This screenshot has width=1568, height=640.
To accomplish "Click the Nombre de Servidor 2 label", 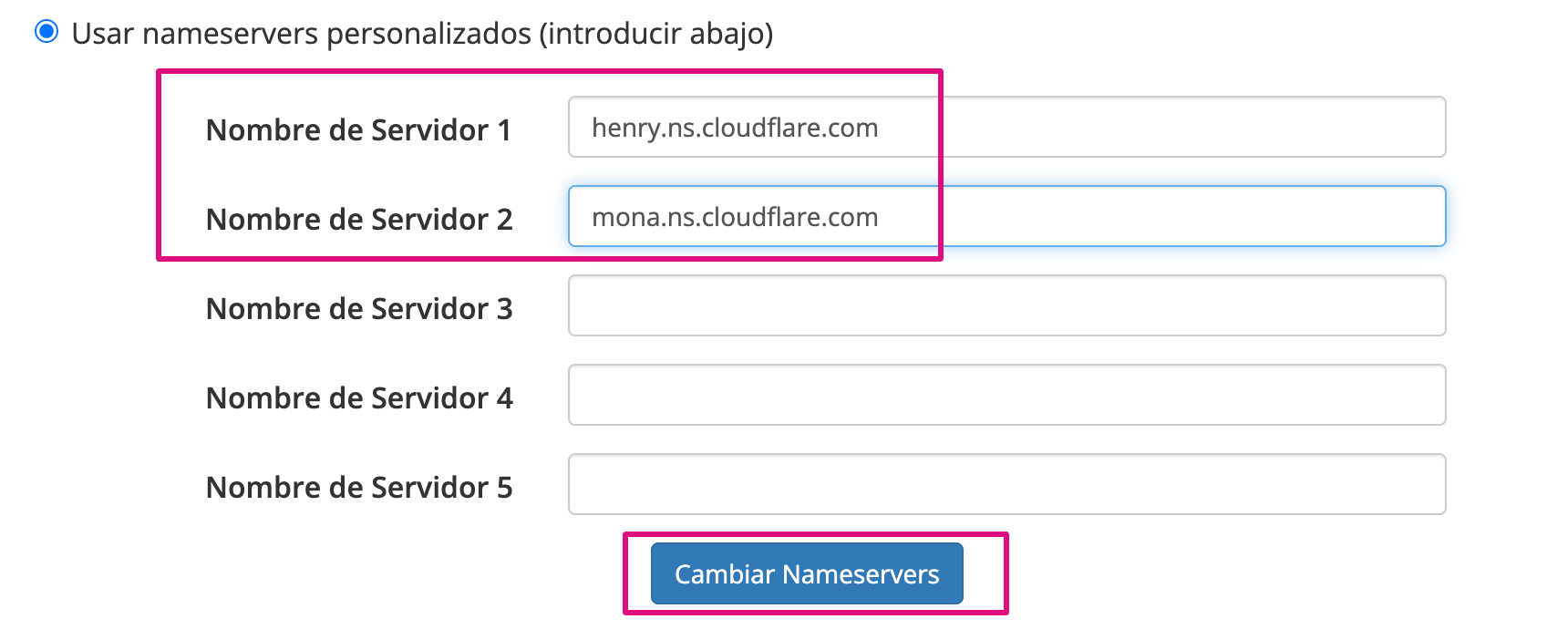I will [359, 219].
